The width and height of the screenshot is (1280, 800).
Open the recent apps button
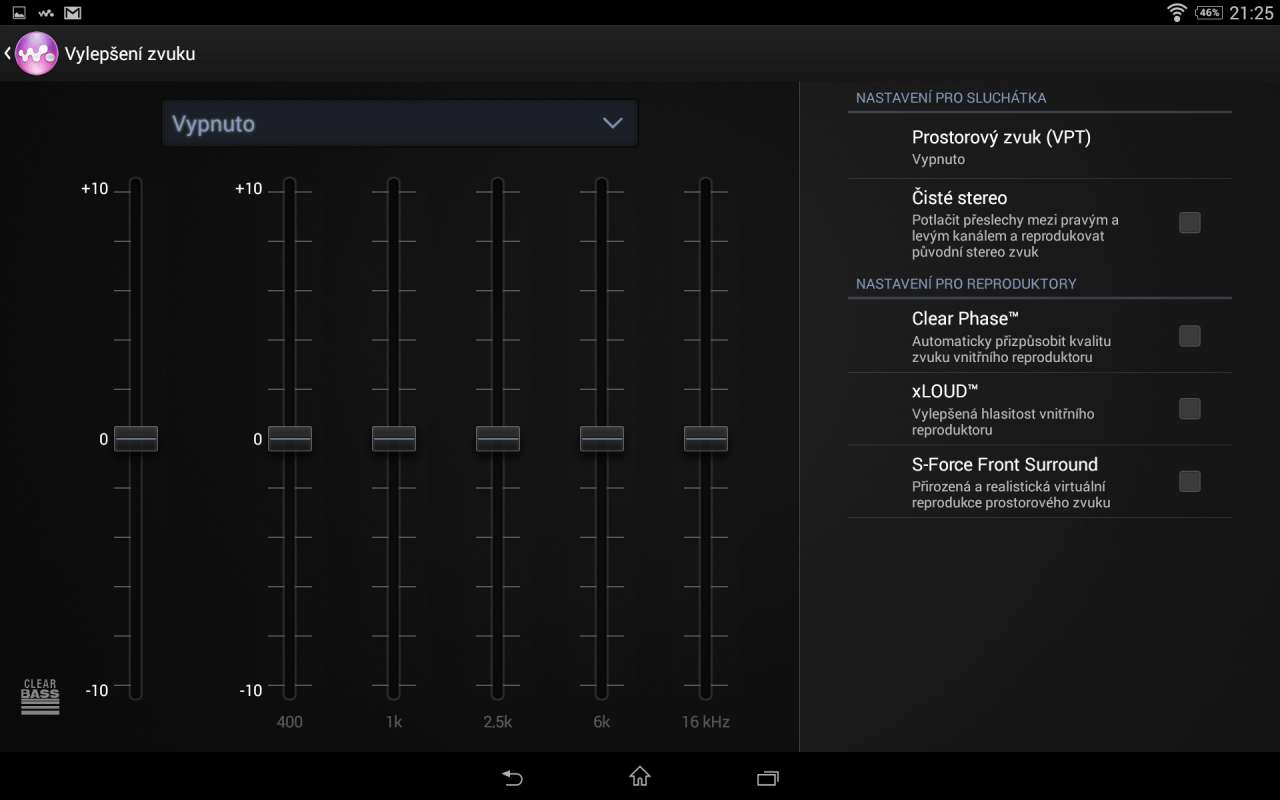tap(767, 777)
